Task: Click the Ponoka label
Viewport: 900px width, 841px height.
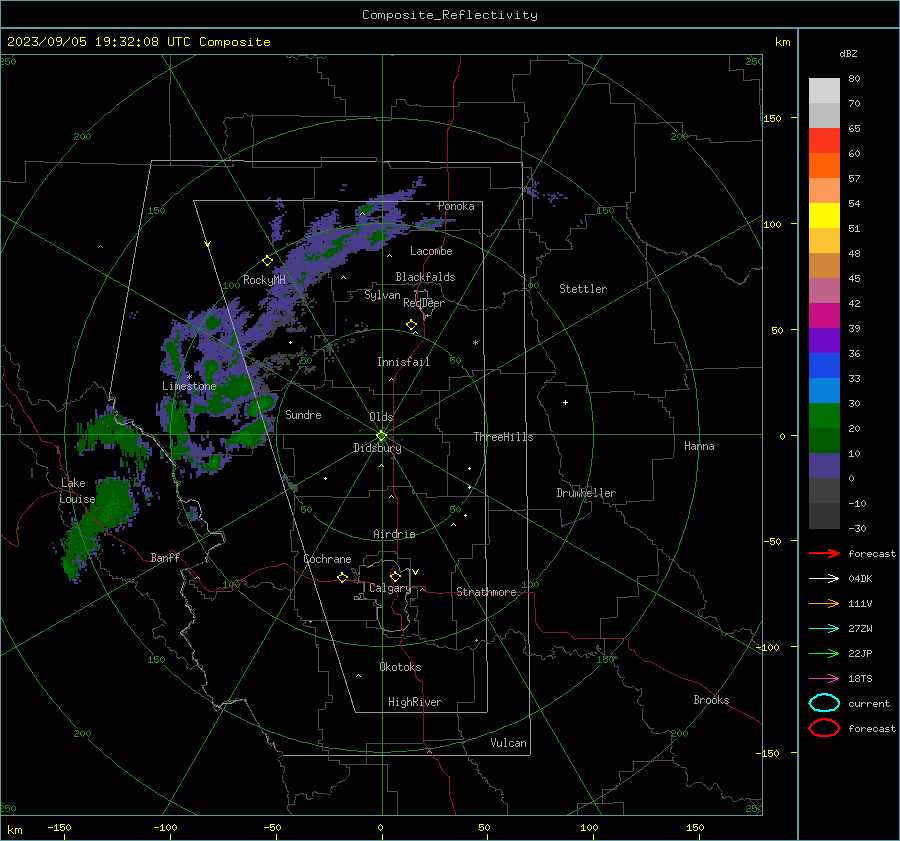Action: click(456, 206)
